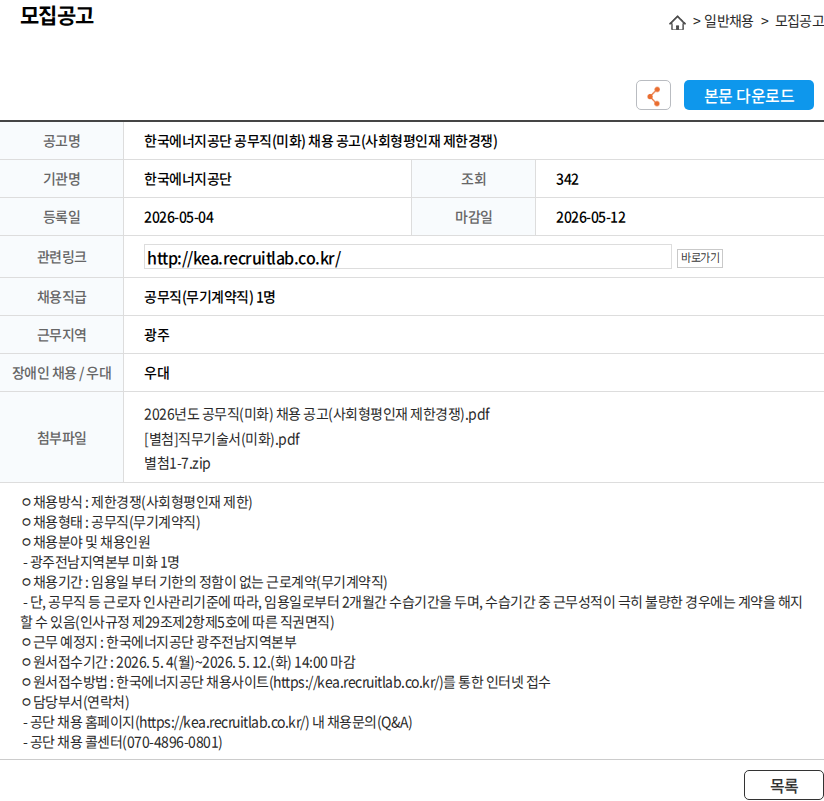
Task: Click the 기관명 row label
Action: (x=61, y=179)
